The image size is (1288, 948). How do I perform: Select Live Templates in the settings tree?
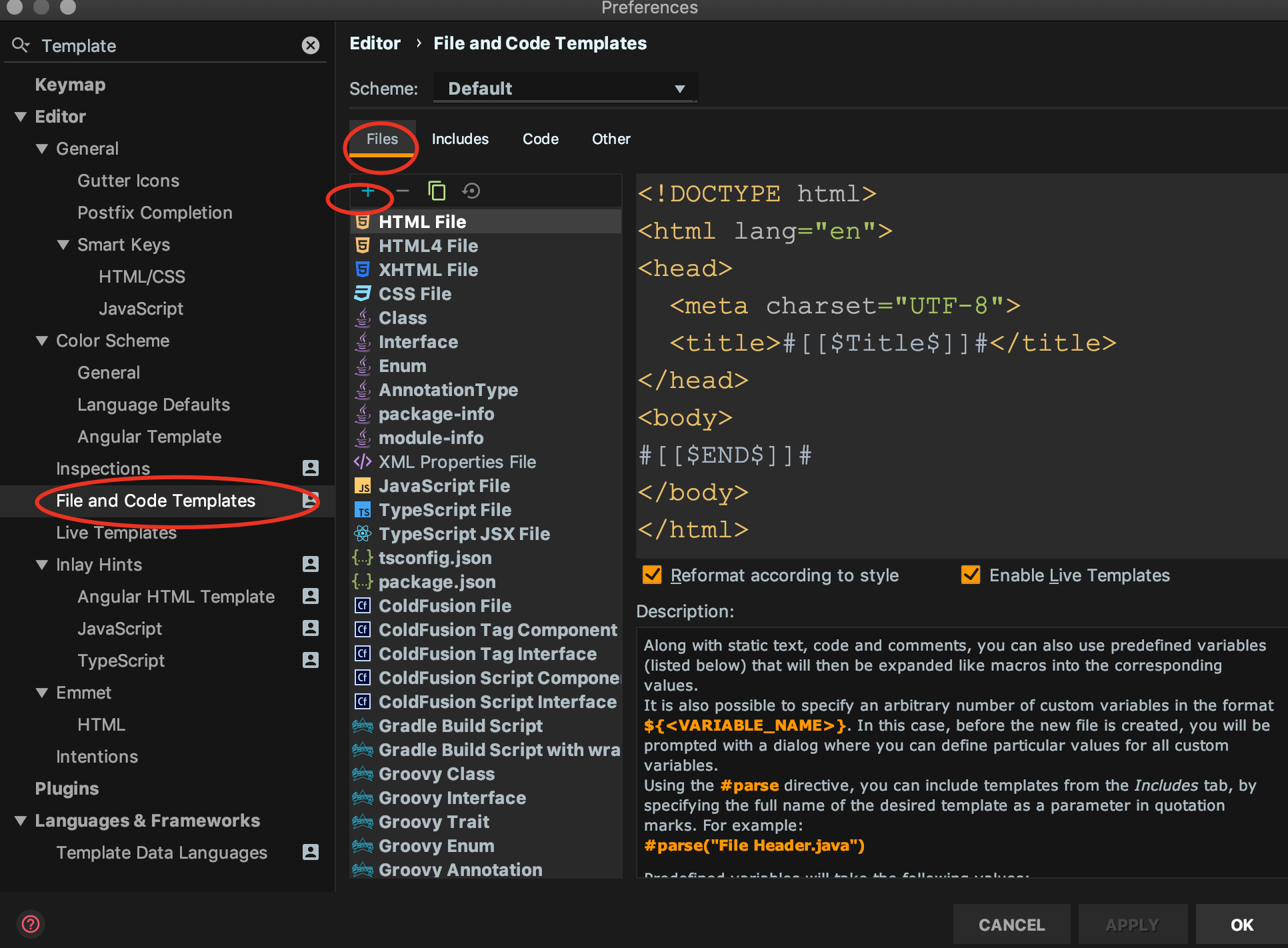coord(116,533)
